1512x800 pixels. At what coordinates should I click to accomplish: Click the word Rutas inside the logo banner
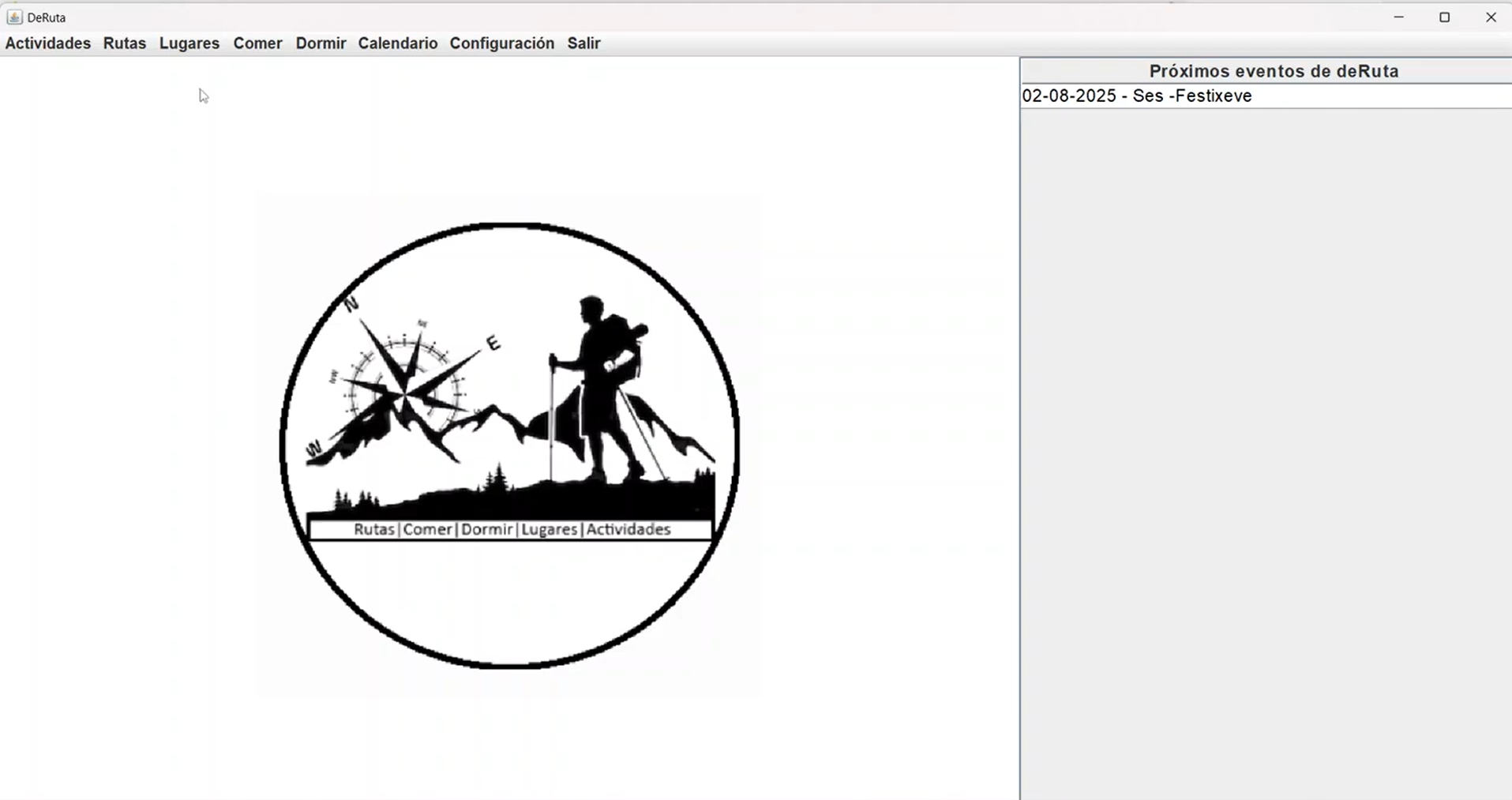click(x=373, y=529)
